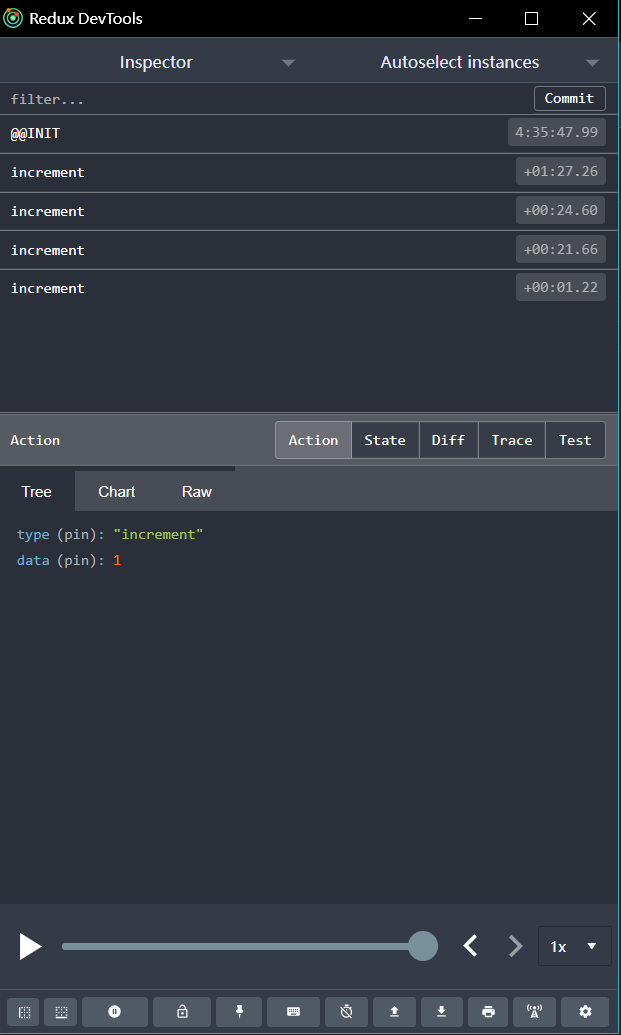Lock changes with the padlock icon
Viewport: 621px width, 1035px height.
click(182, 1011)
